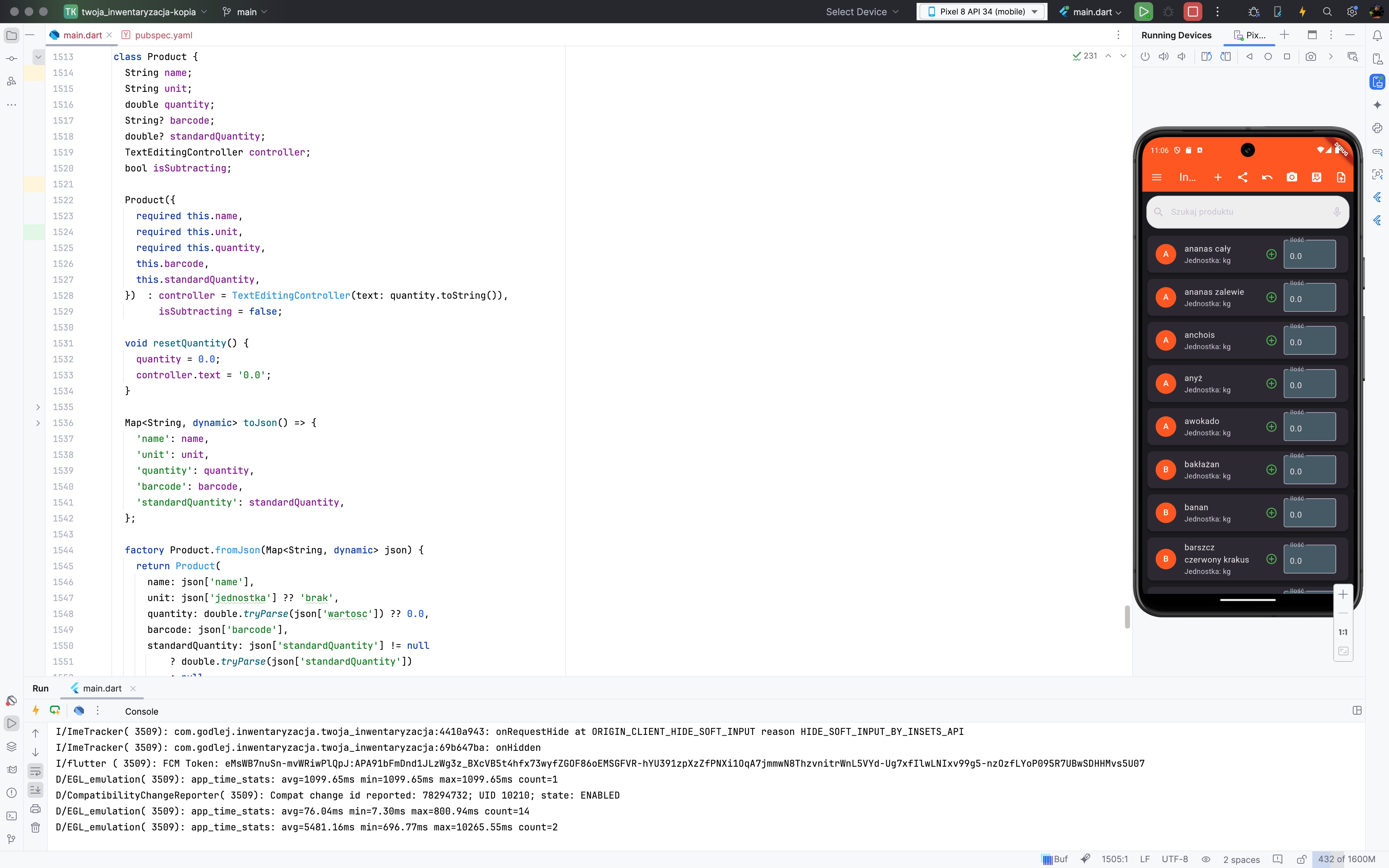
Task: Click the emulator Back navigation triangle
Action: click(1249, 56)
